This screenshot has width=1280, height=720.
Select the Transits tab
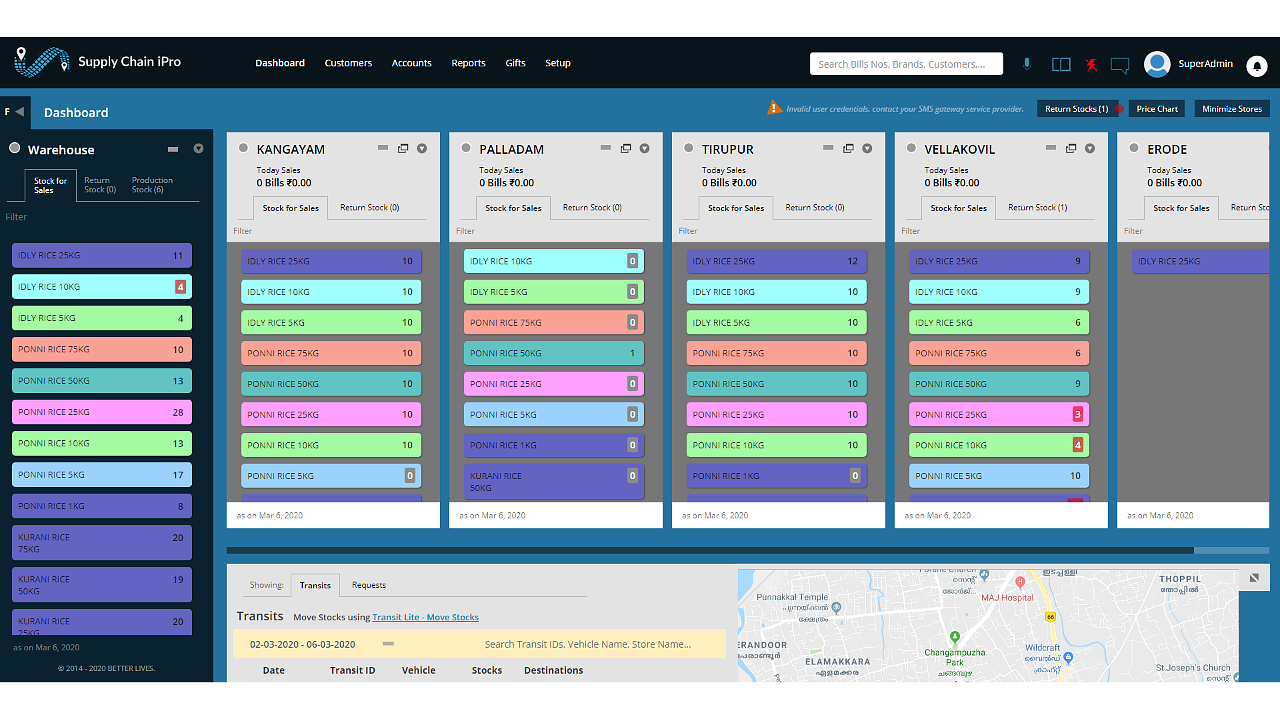click(x=315, y=585)
